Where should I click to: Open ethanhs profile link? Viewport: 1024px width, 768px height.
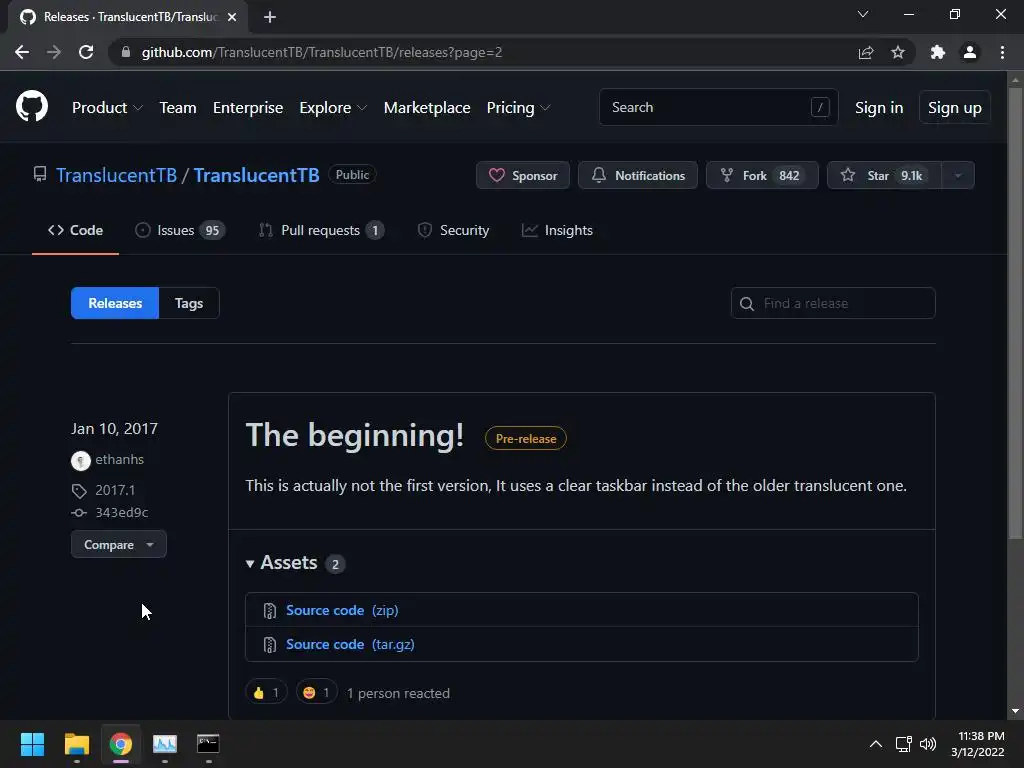point(120,459)
